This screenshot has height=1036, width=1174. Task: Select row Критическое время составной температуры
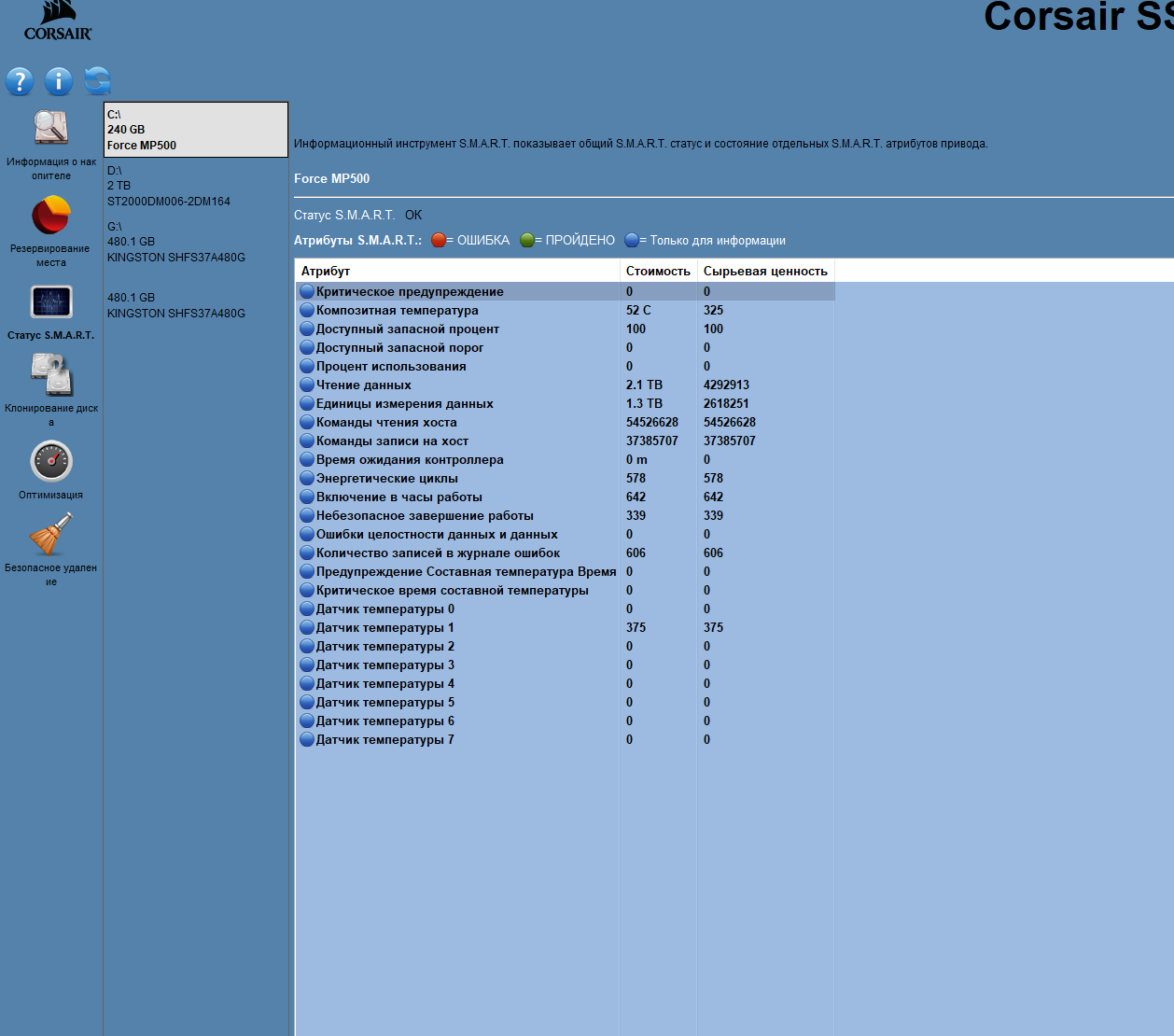pyautogui.click(x=566, y=590)
